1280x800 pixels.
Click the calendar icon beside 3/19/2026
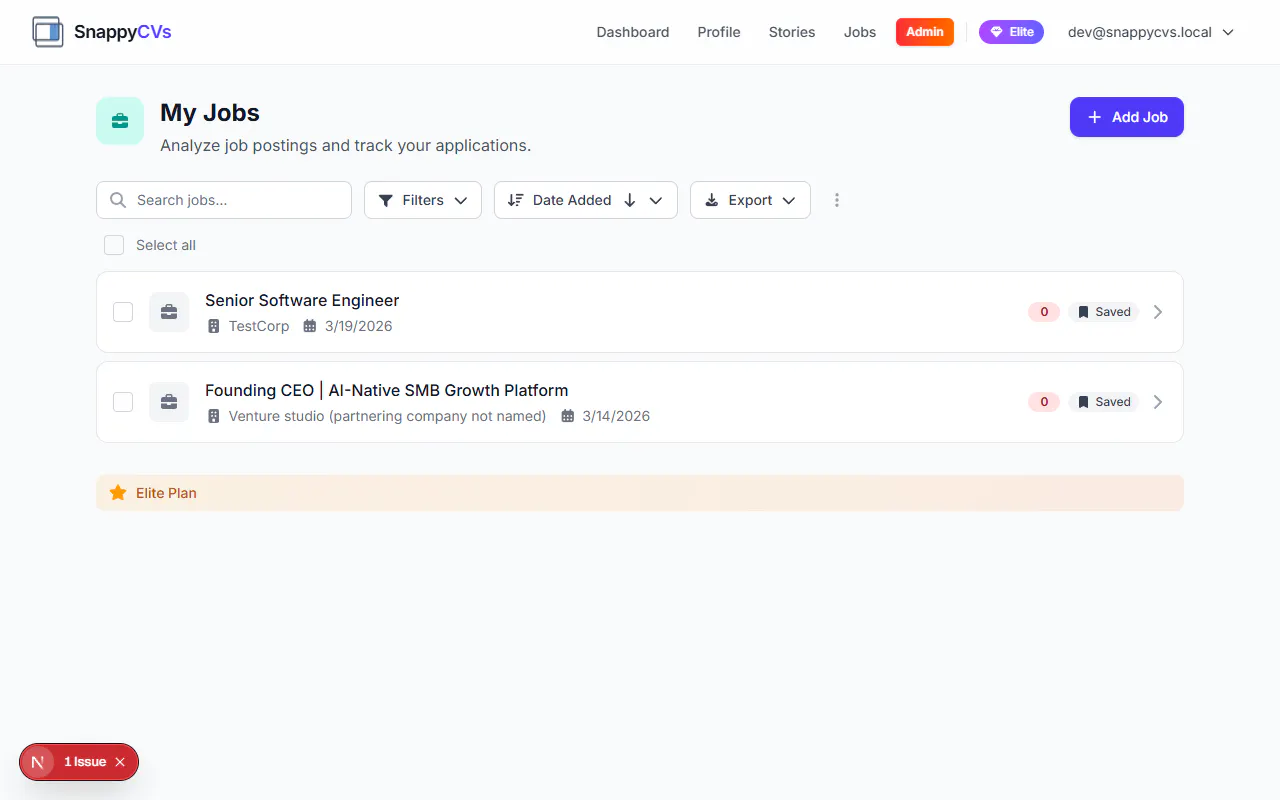point(310,326)
